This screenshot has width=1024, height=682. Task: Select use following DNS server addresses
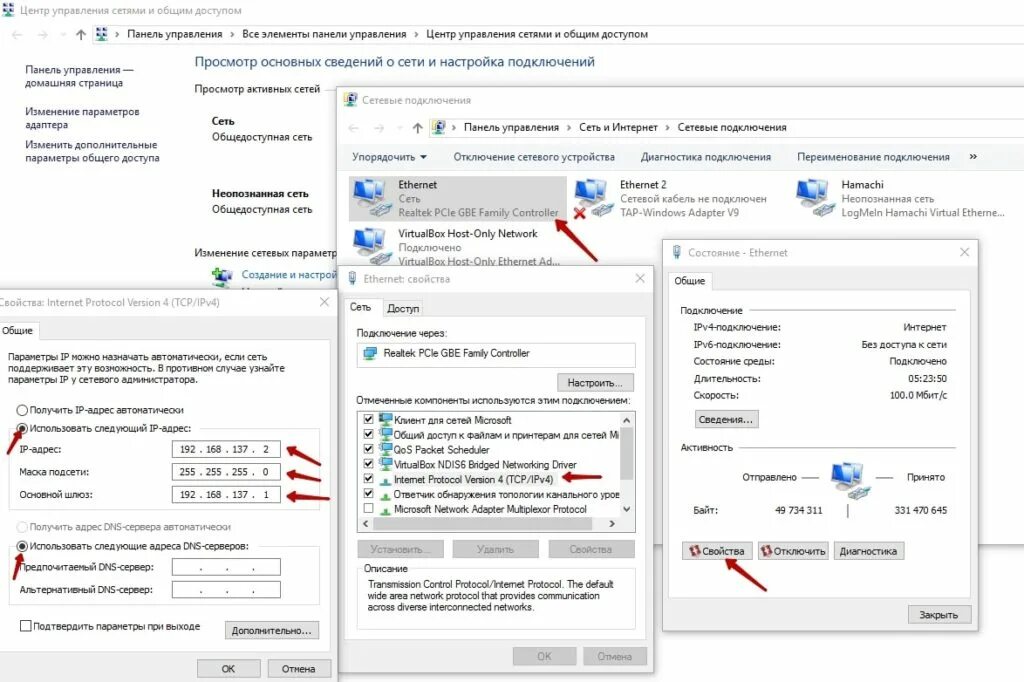click(x=22, y=546)
